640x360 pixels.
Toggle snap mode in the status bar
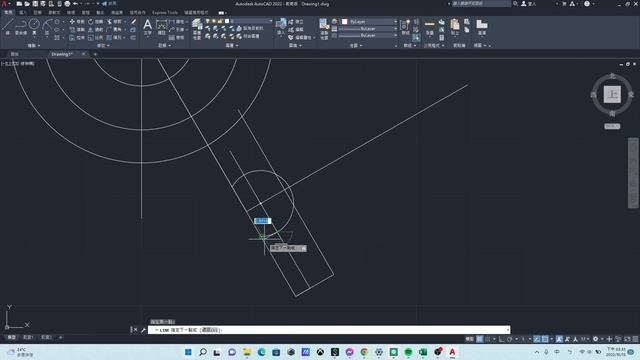click(488, 339)
